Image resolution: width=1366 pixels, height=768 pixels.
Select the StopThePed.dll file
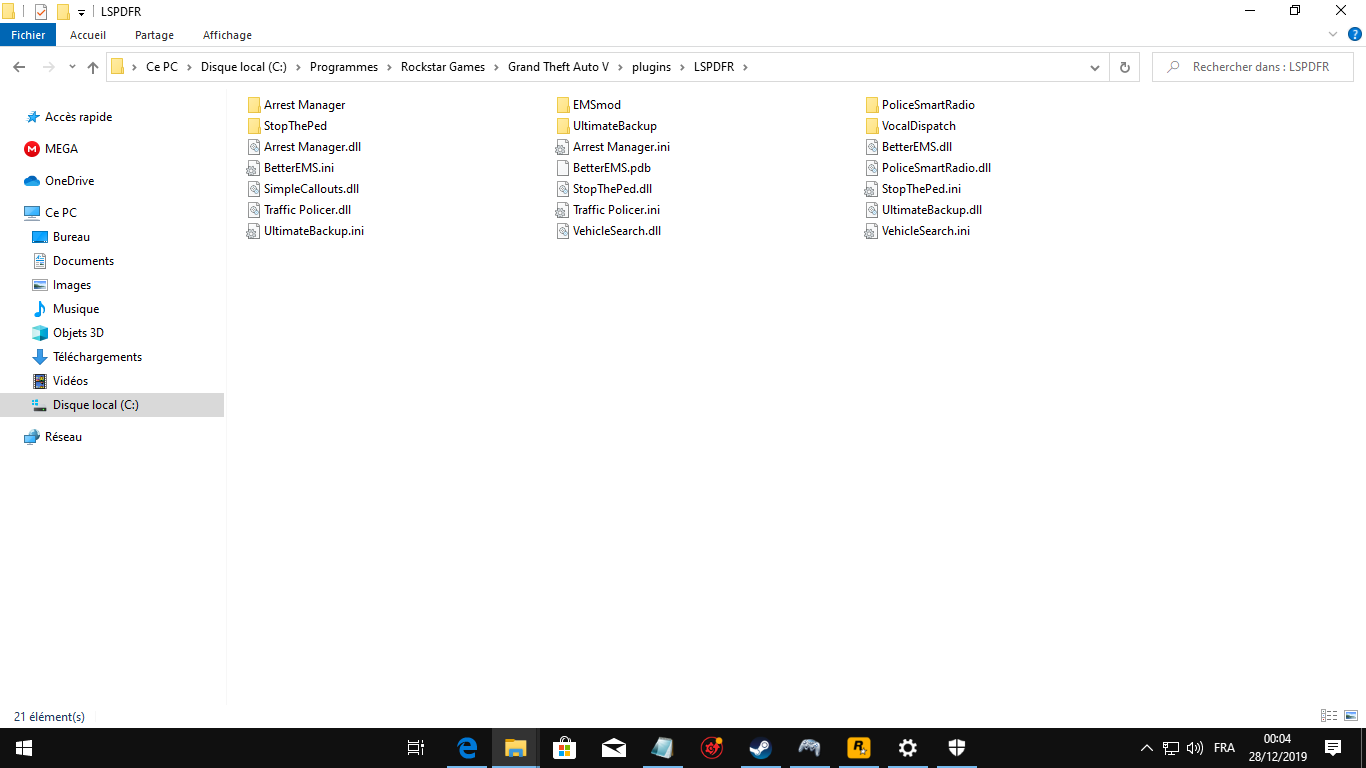coord(604,189)
